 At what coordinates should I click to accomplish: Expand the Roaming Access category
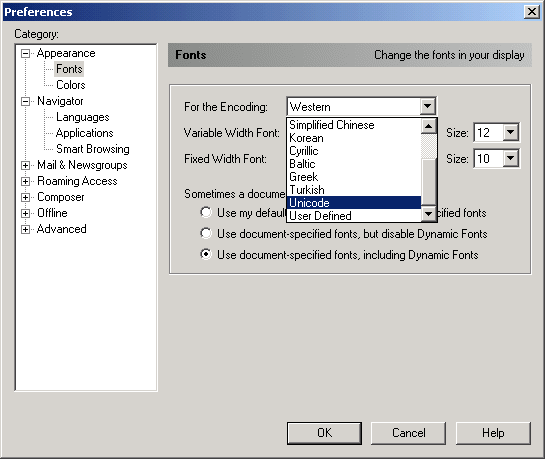(25, 181)
